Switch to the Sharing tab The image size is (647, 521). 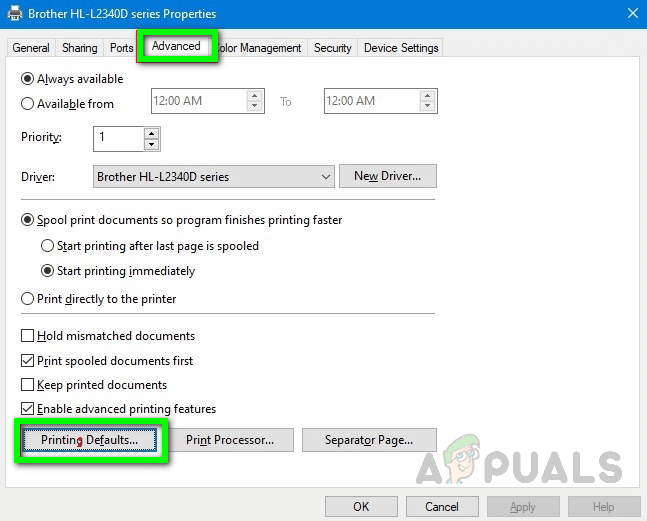(x=80, y=48)
